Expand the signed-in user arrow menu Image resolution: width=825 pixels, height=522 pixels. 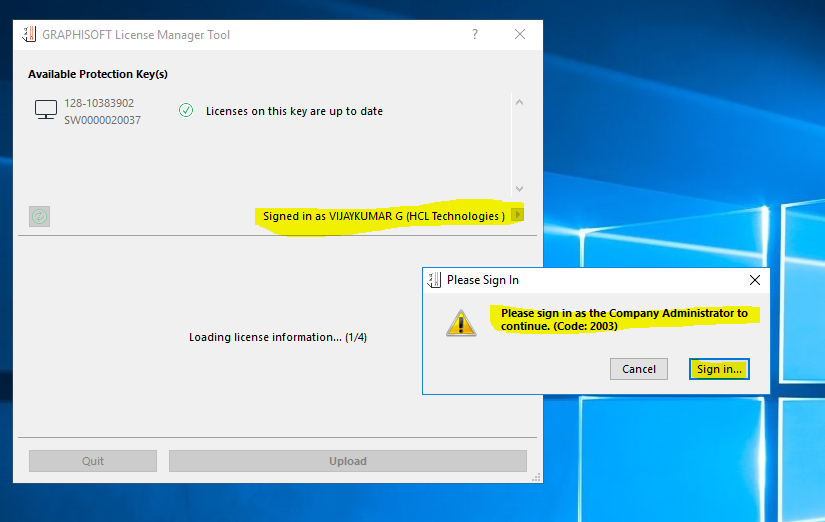(517, 215)
